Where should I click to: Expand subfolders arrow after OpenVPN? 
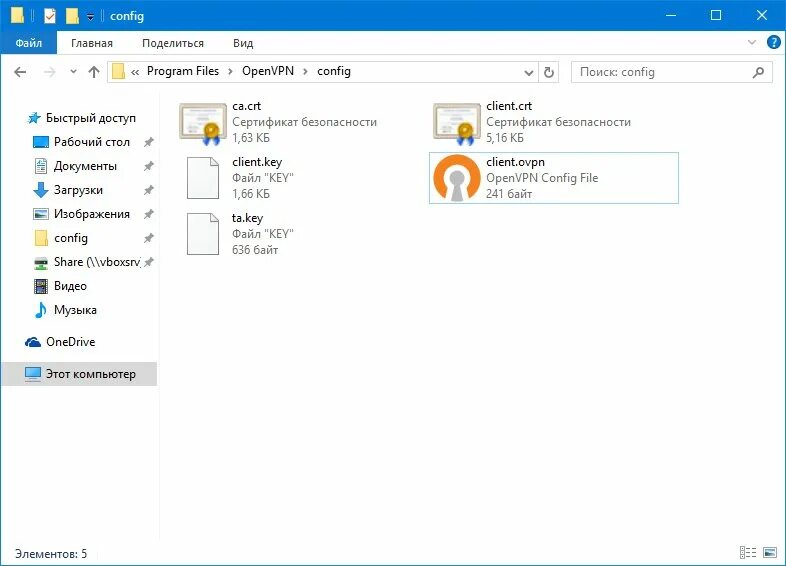click(305, 72)
